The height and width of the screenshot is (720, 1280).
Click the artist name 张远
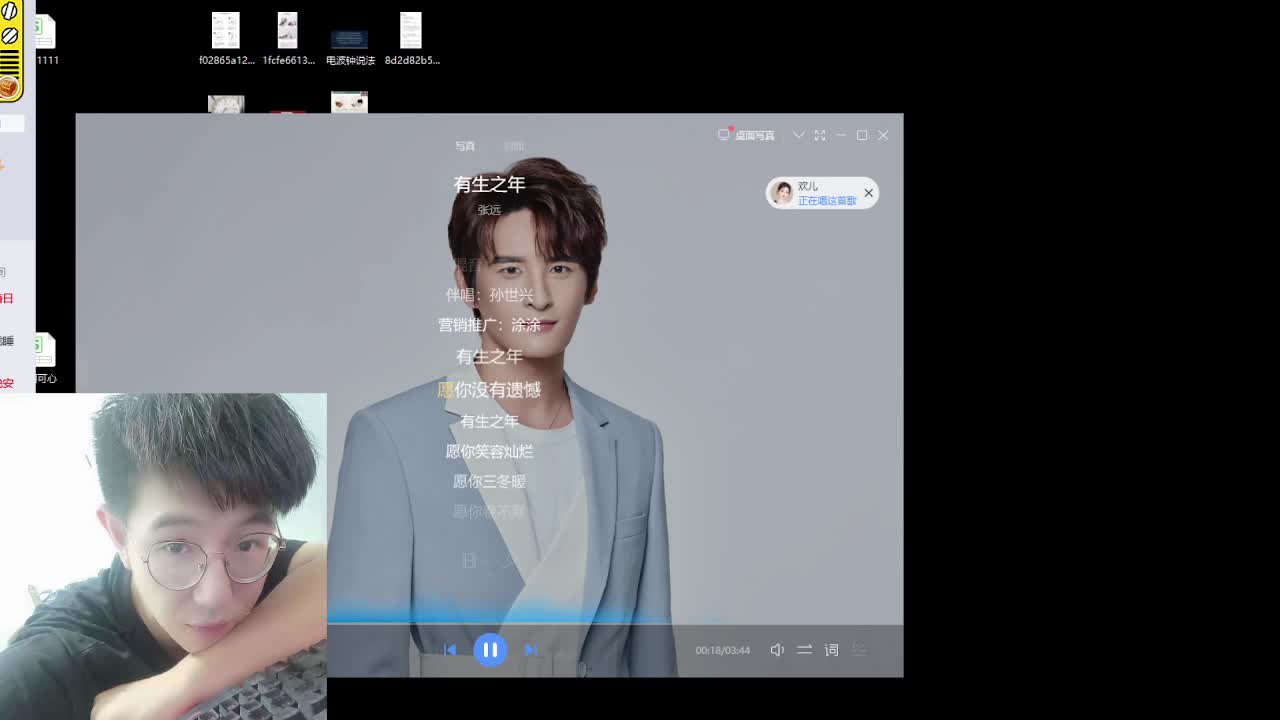(489, 210)
